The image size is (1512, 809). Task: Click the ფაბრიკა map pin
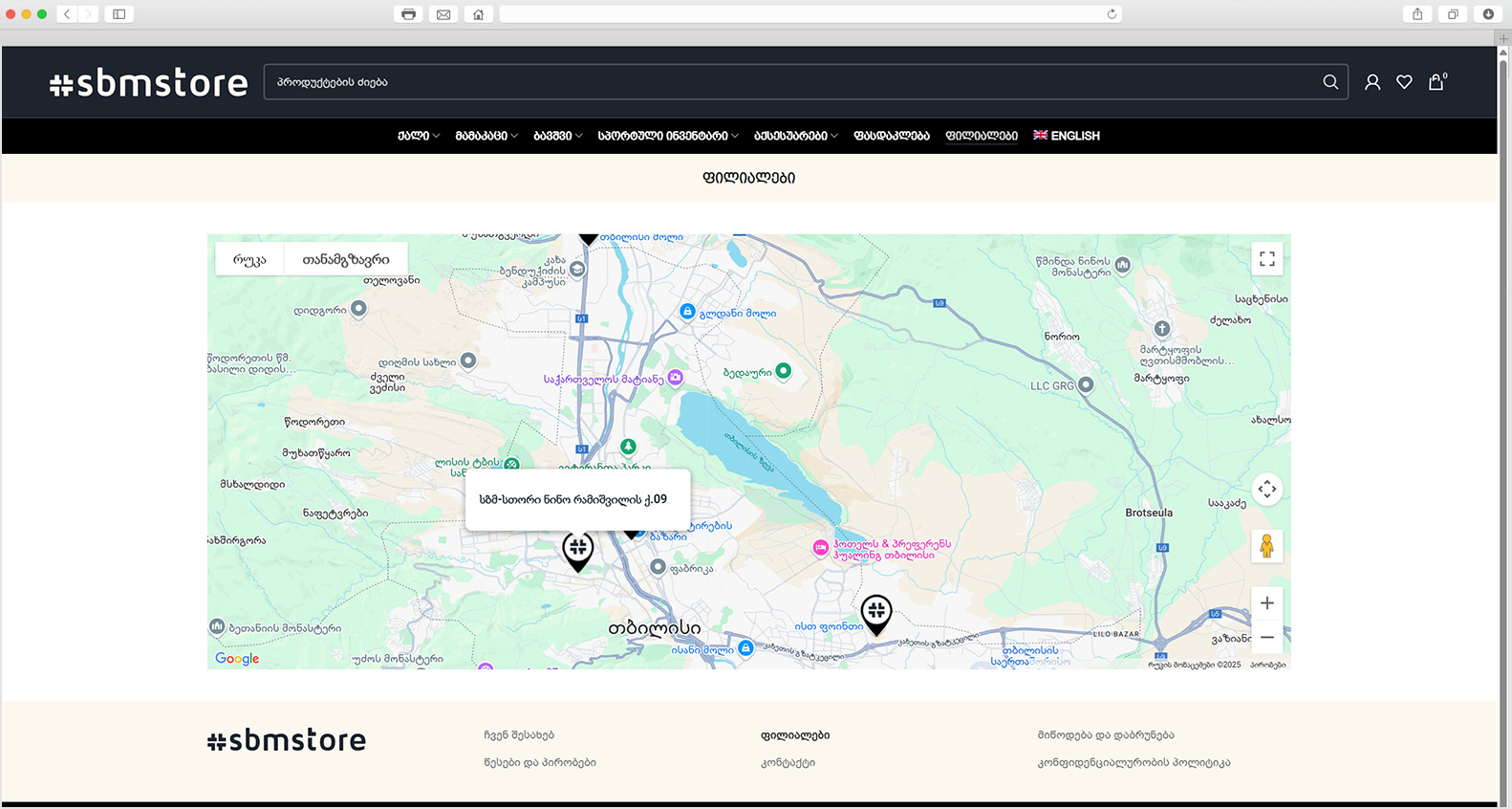[658, 567]
